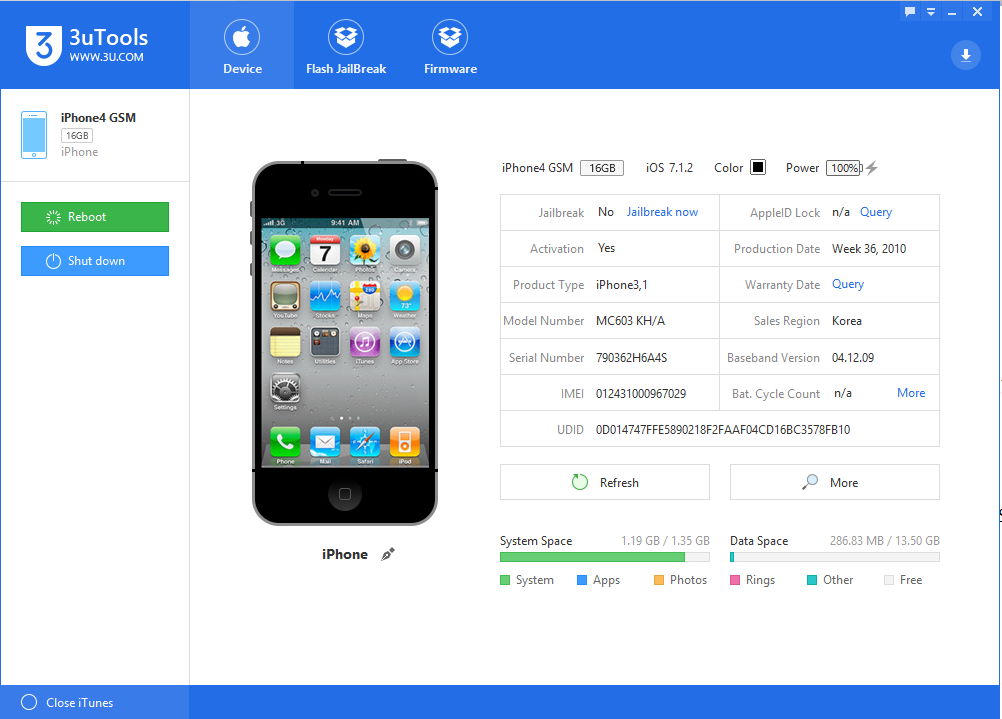The height and width of the screenshot is (719, 1002).
Task: Open the More options panel
Action: (x=834, y=482)
